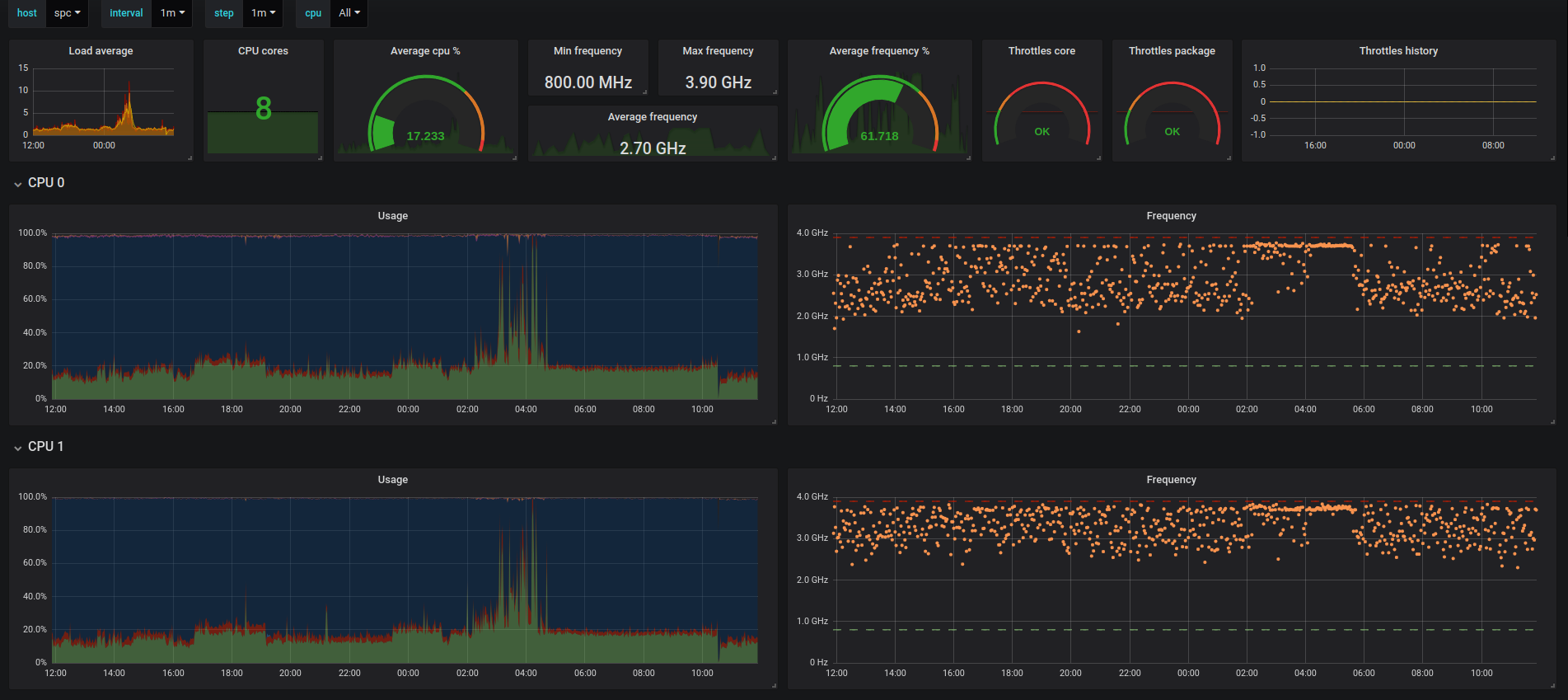Click the CPU 1 Usage panel title
This screenshot has width=1568, height=700.
[393, 480]
